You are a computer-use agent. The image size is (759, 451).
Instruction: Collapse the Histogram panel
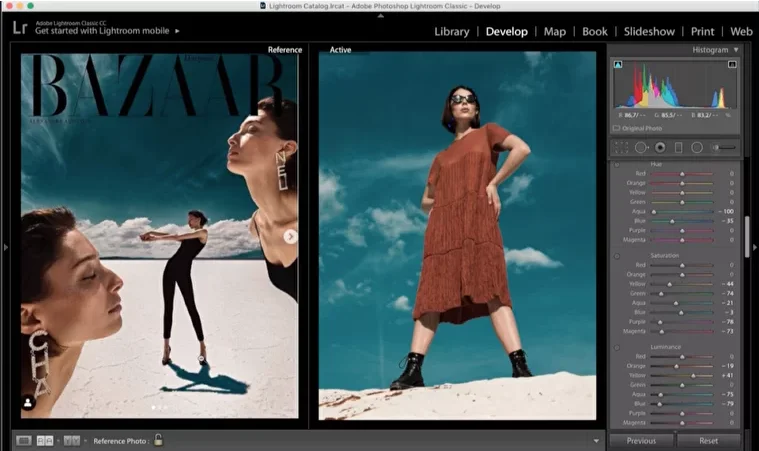[x=736, y=49]
